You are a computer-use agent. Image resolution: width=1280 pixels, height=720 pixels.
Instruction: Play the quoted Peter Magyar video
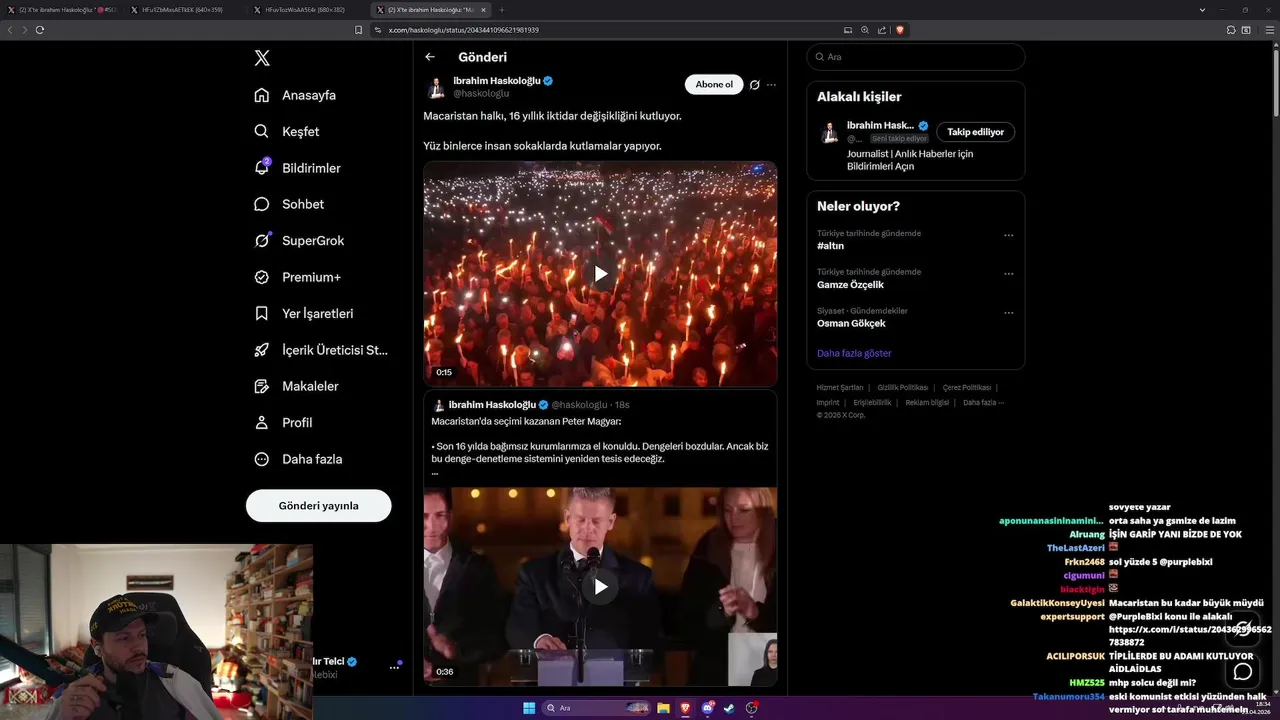click(x=600, y=586)
